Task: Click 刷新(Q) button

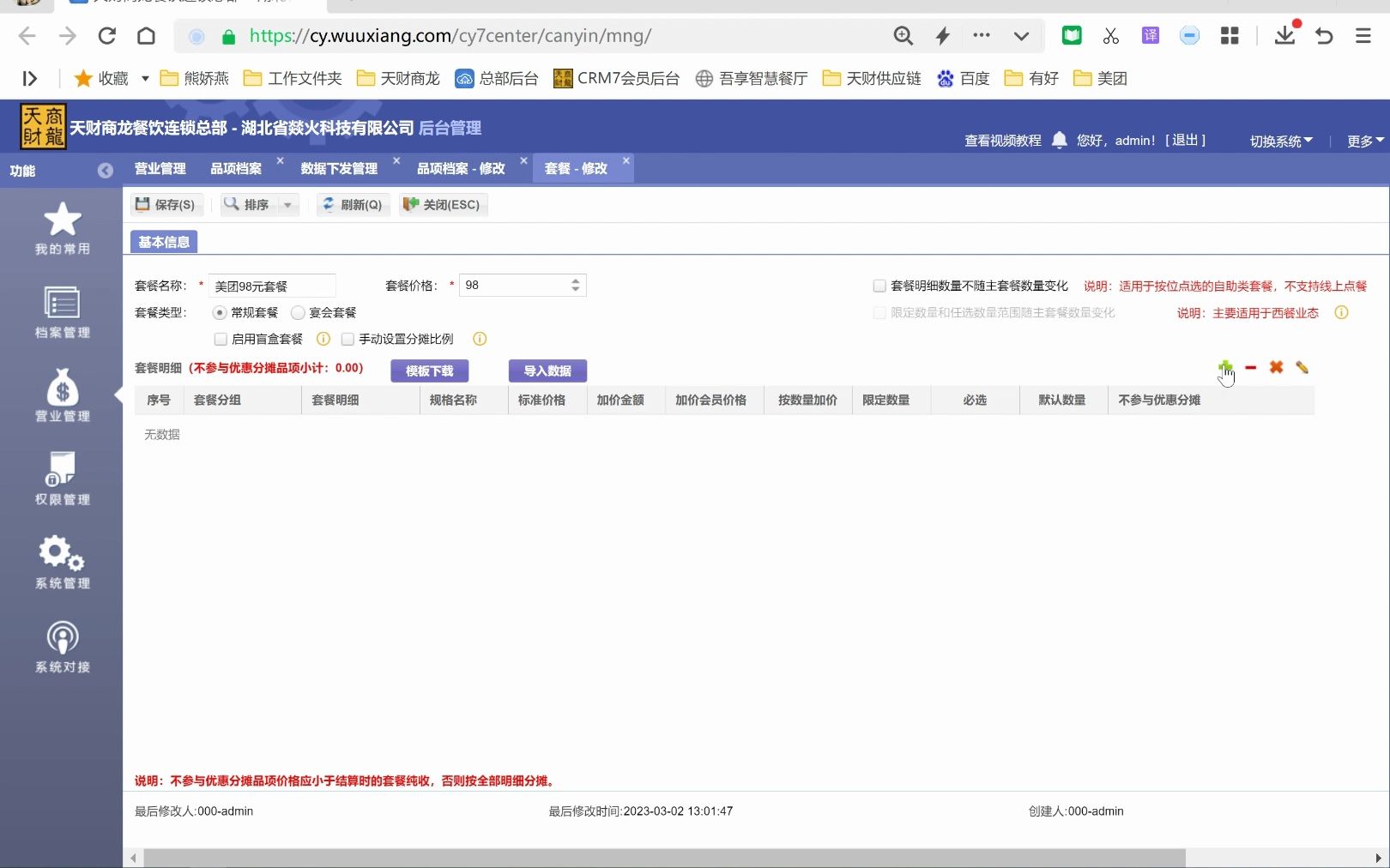Action: [353, 205]
